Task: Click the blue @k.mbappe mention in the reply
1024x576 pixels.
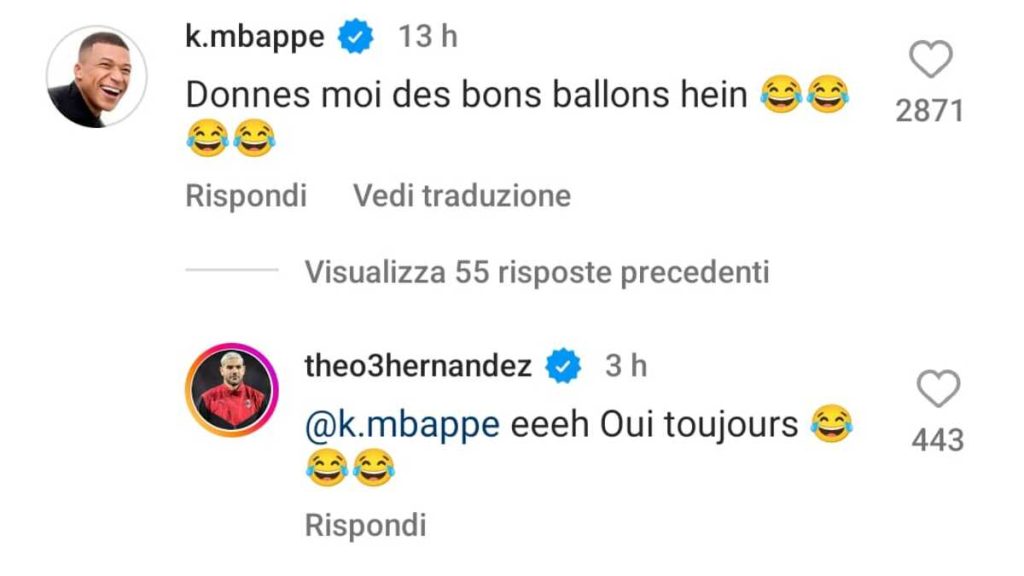Action: (x=402, y=425)
